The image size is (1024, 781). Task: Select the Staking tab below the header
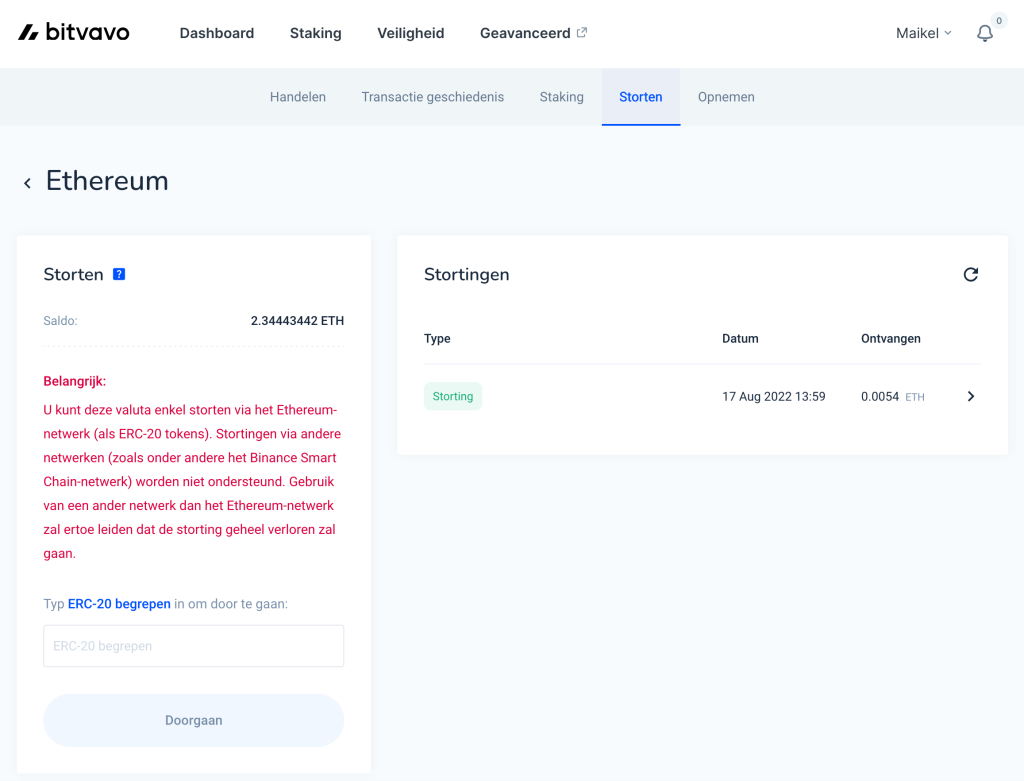(561, 96)
